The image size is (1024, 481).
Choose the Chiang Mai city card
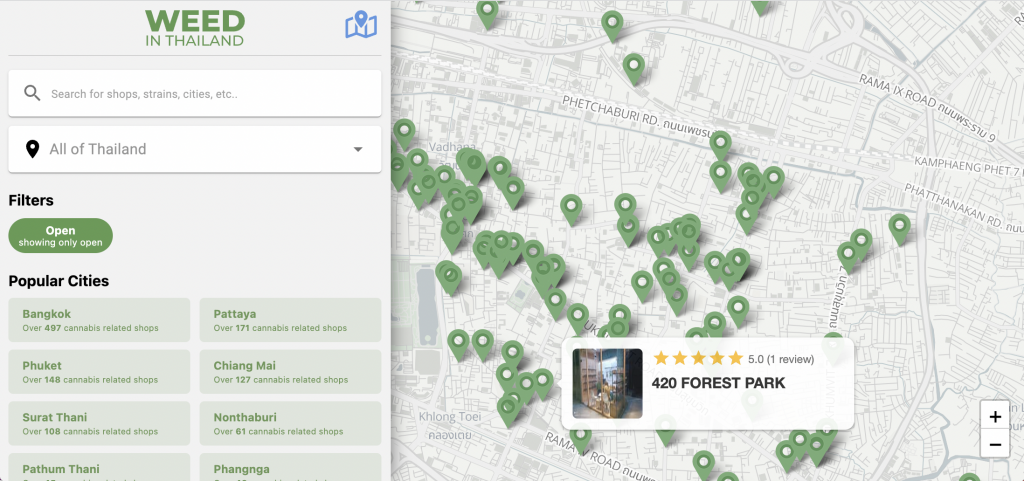click(290, 372)
